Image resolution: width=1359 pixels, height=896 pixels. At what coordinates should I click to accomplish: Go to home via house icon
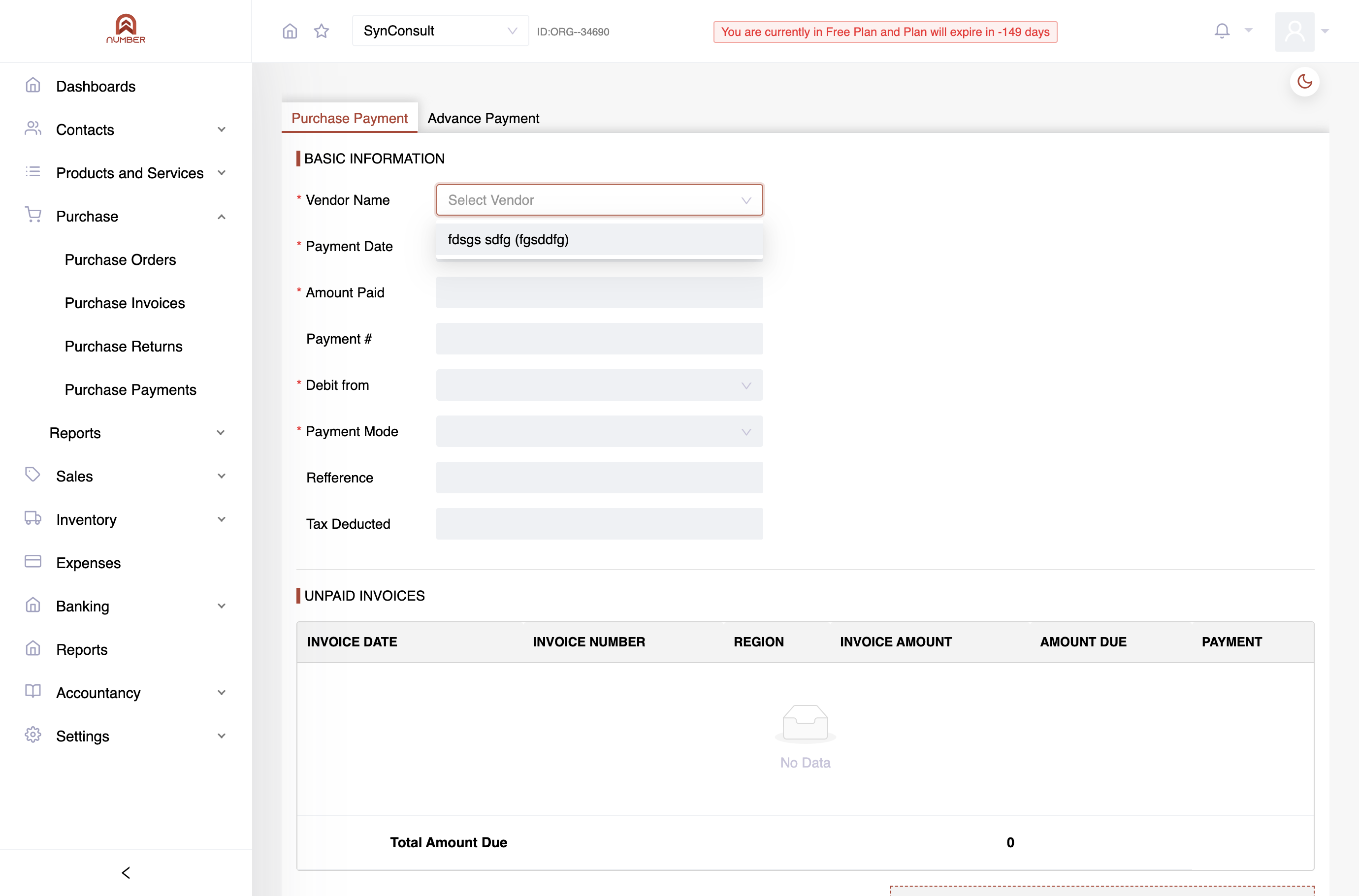pyautogui.click(x=290, y=31)
